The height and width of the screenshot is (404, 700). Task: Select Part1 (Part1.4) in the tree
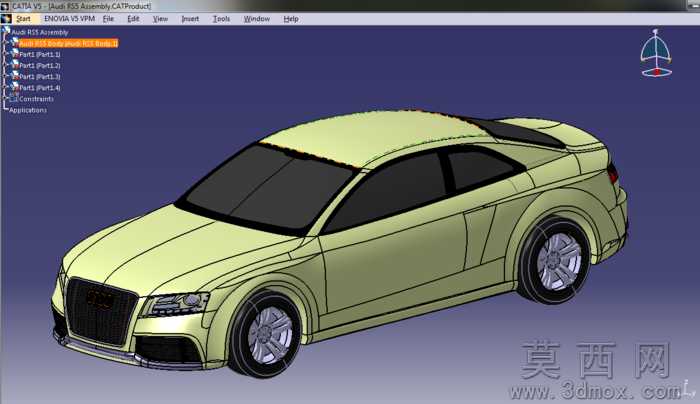tap(40, 88)
